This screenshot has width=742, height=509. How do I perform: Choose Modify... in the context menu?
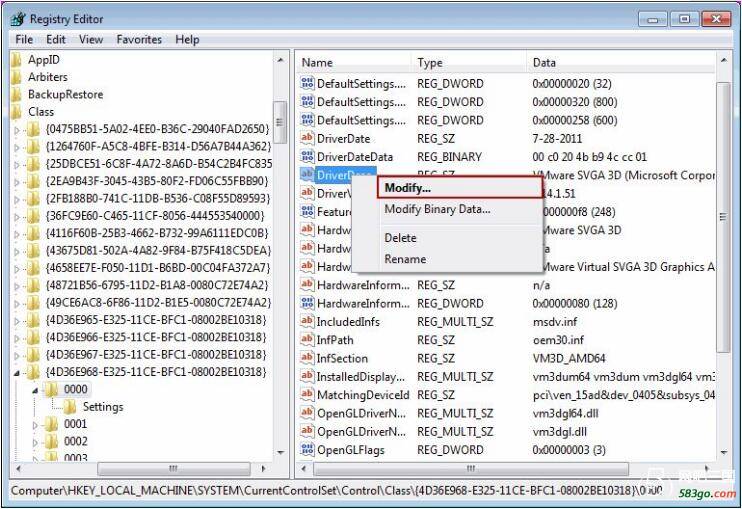click(x=459, y=188)
